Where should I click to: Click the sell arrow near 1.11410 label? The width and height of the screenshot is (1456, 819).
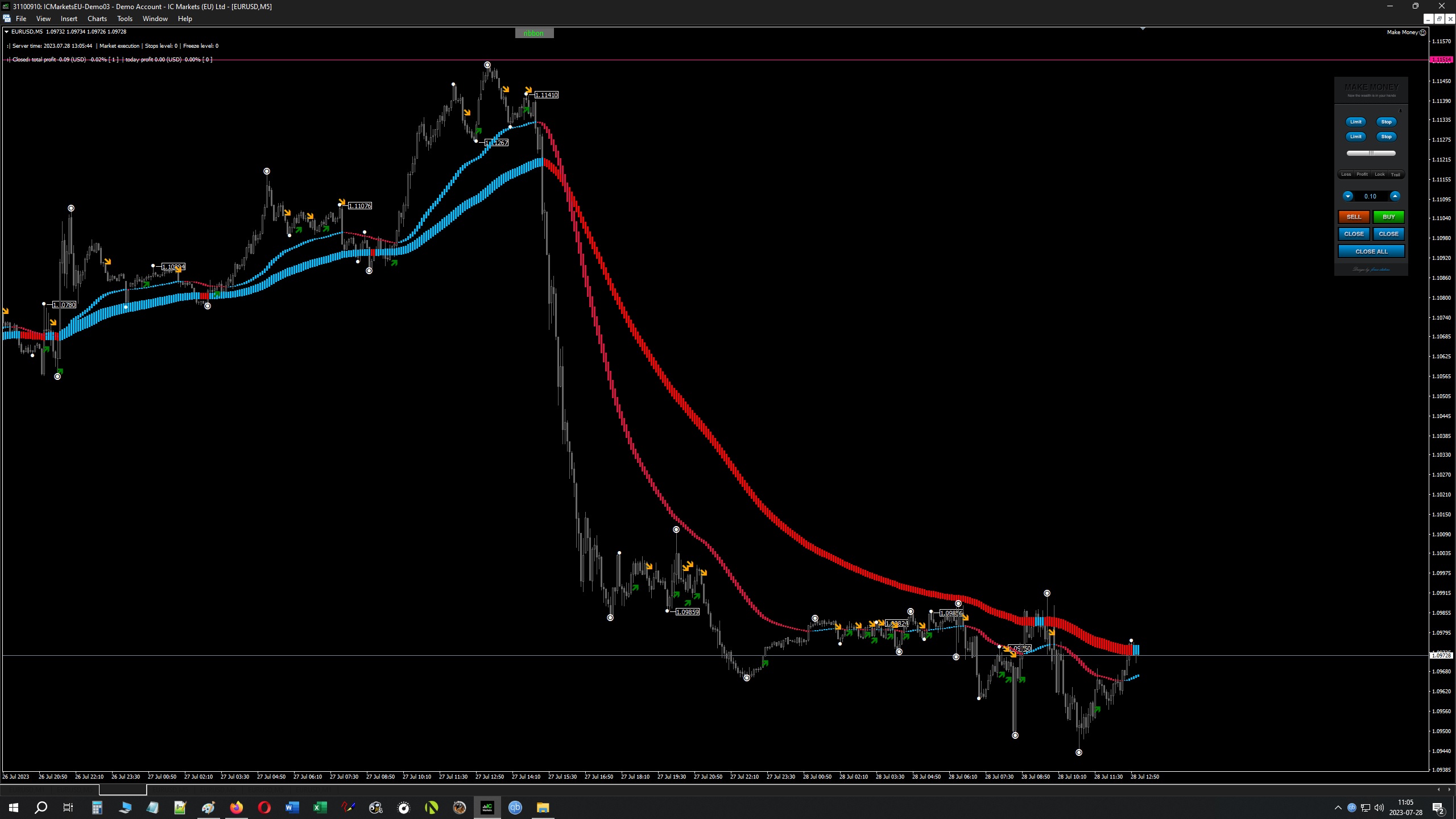click(x=528, y=90)
